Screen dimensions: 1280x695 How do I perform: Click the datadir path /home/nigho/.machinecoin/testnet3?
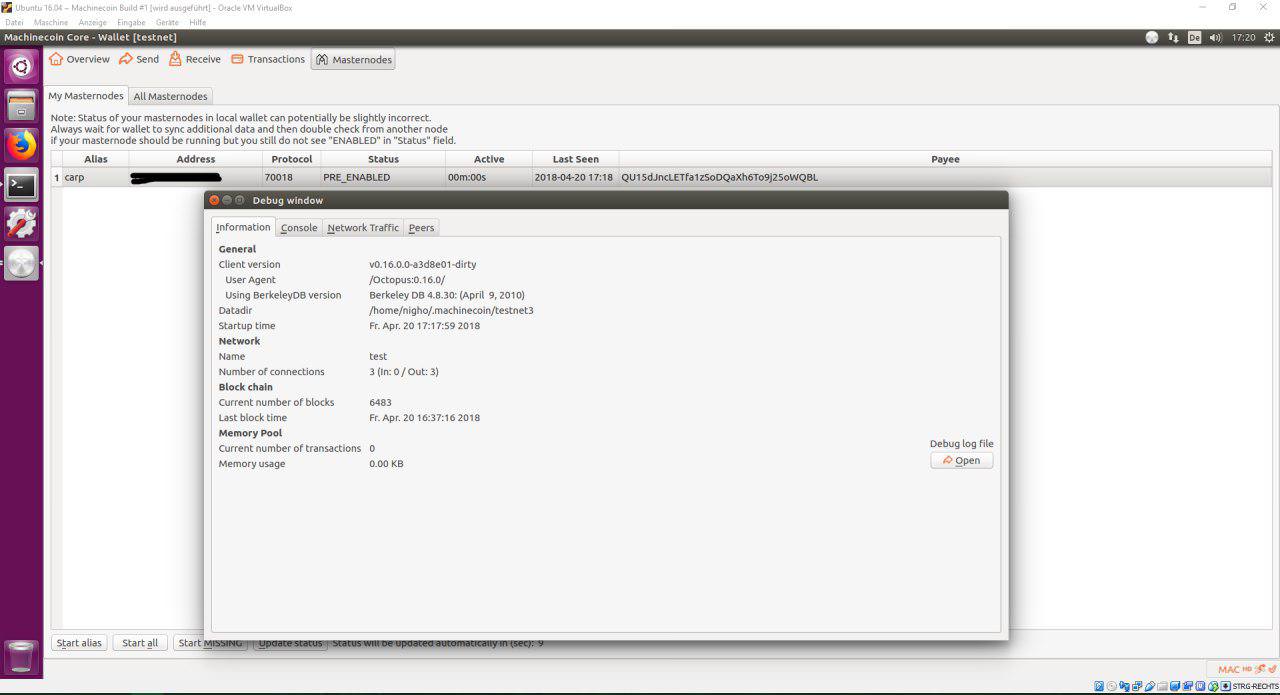pos(451,310)
